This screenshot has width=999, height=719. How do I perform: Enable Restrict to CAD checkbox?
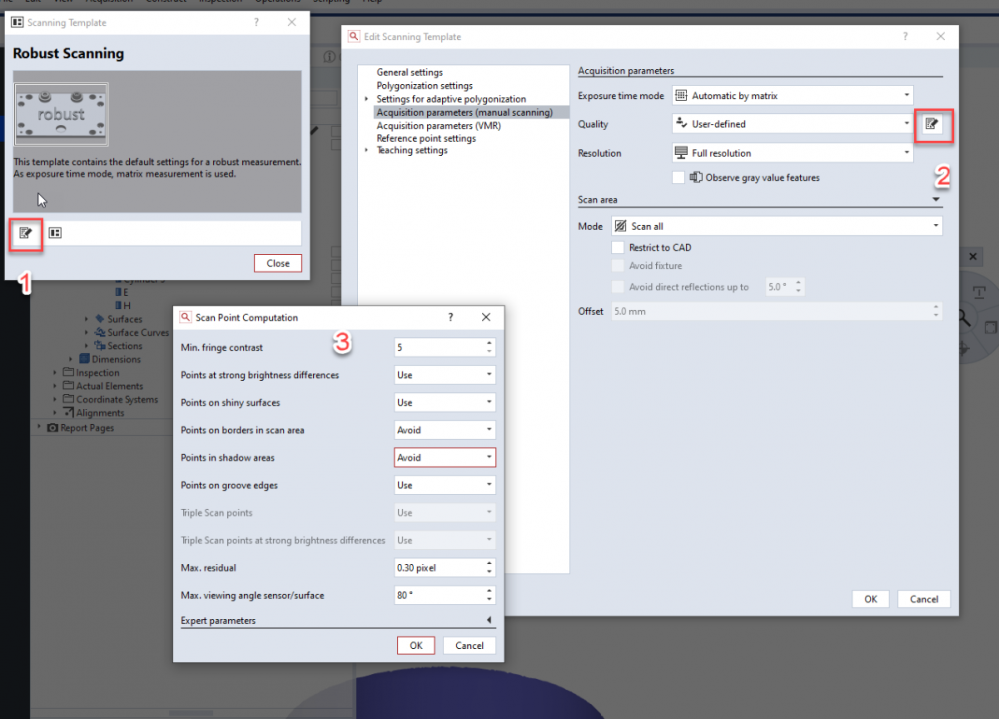point(617,247)
